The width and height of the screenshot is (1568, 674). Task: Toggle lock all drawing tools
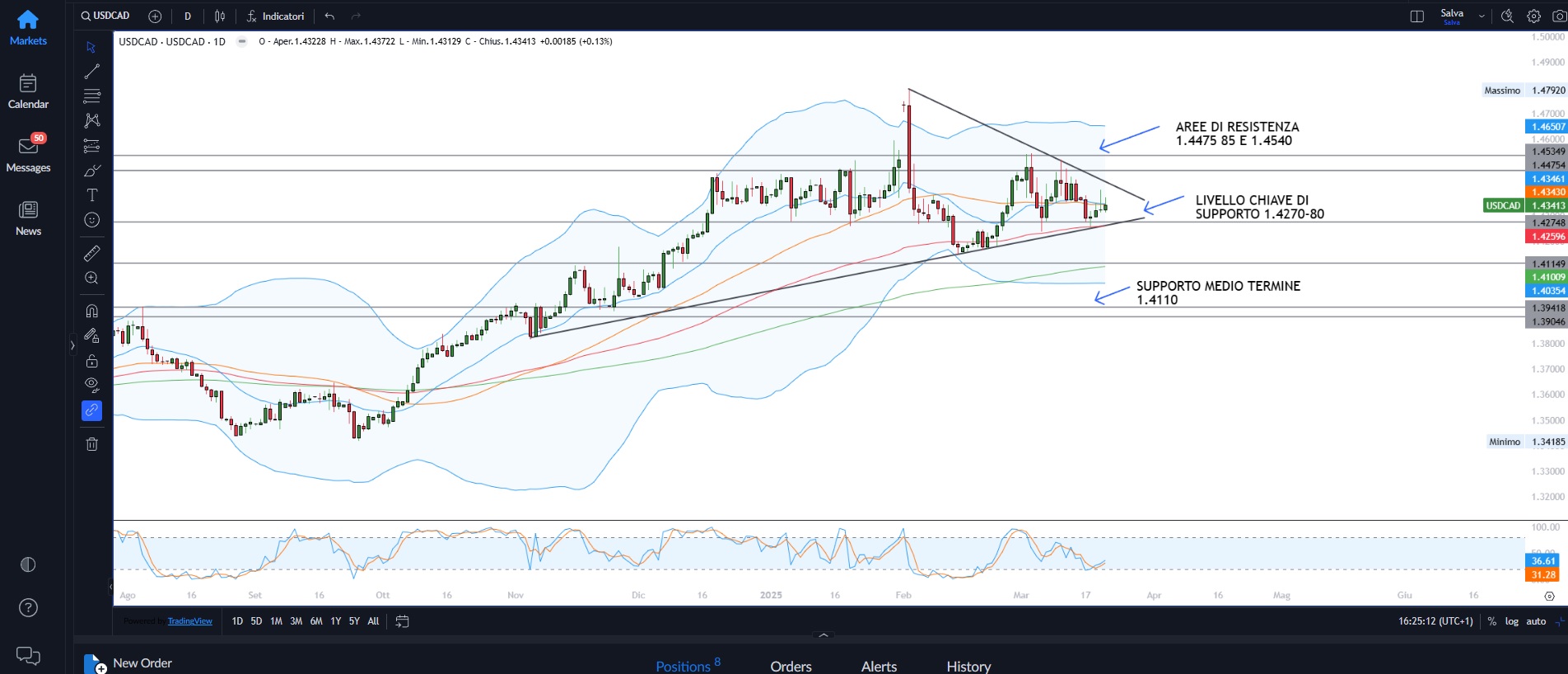click(x=91, y=361)
